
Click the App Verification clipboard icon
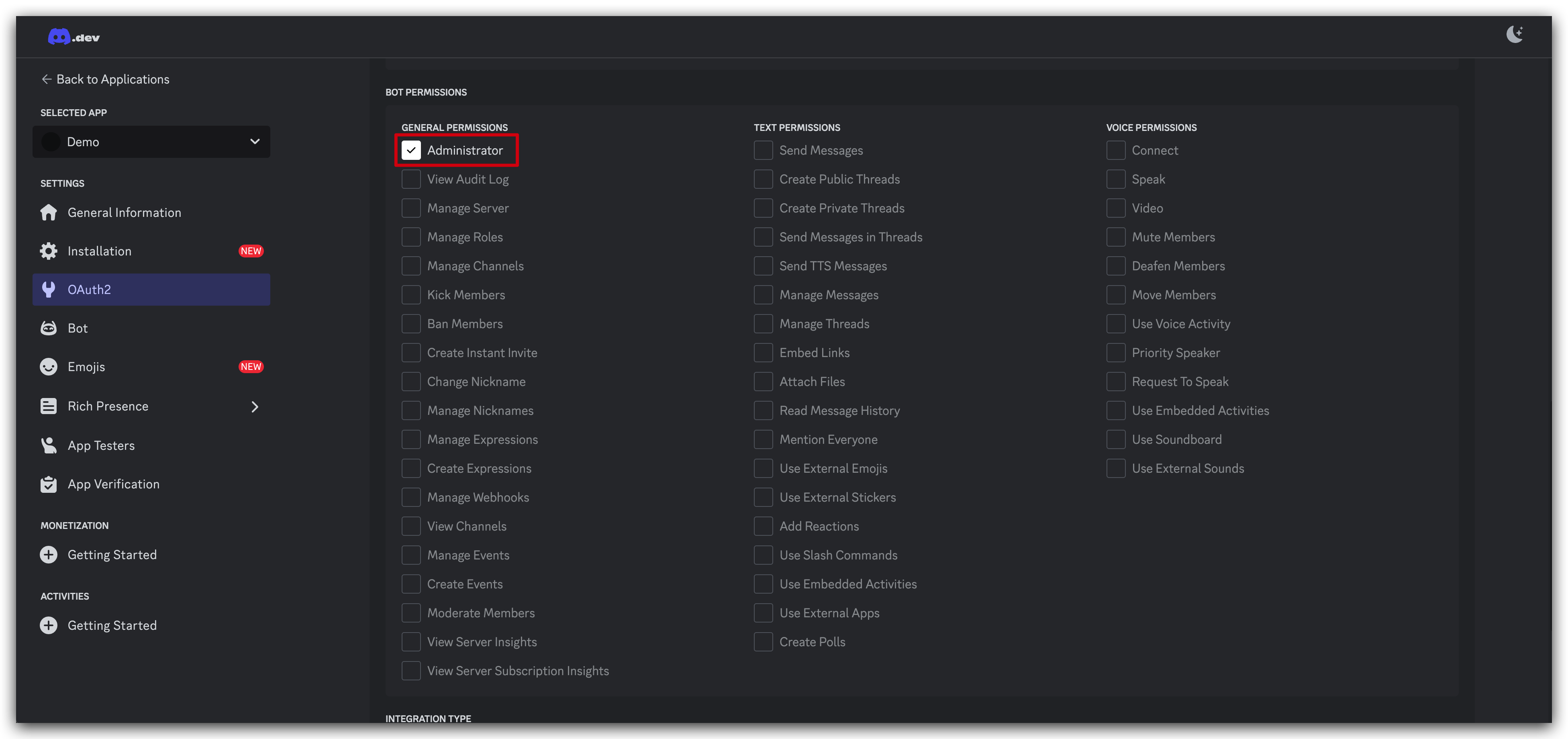click(49, 484)
